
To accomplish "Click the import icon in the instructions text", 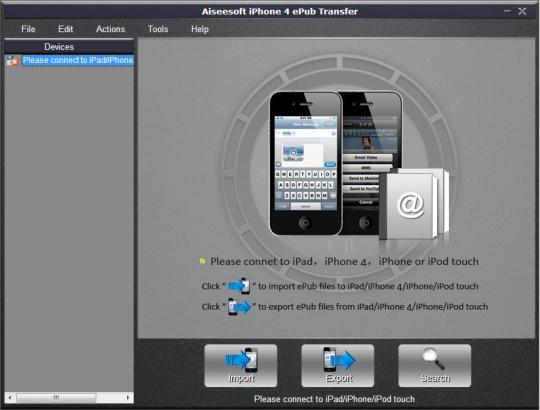I will pyautogui.click(x=239, y=286).
